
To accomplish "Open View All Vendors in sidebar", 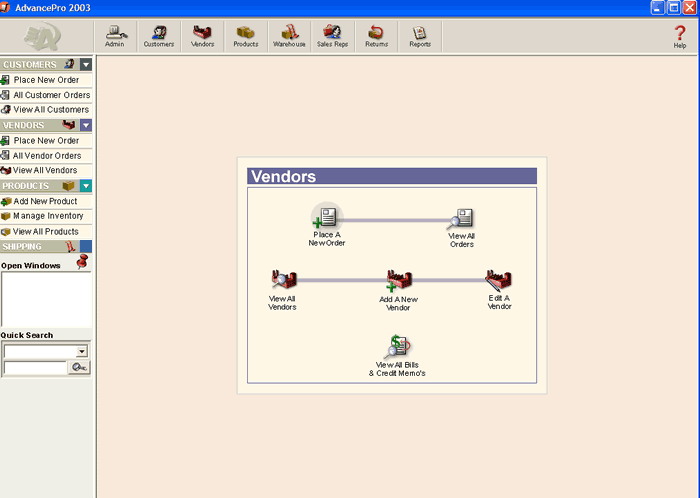I will (x=46, y=170).
